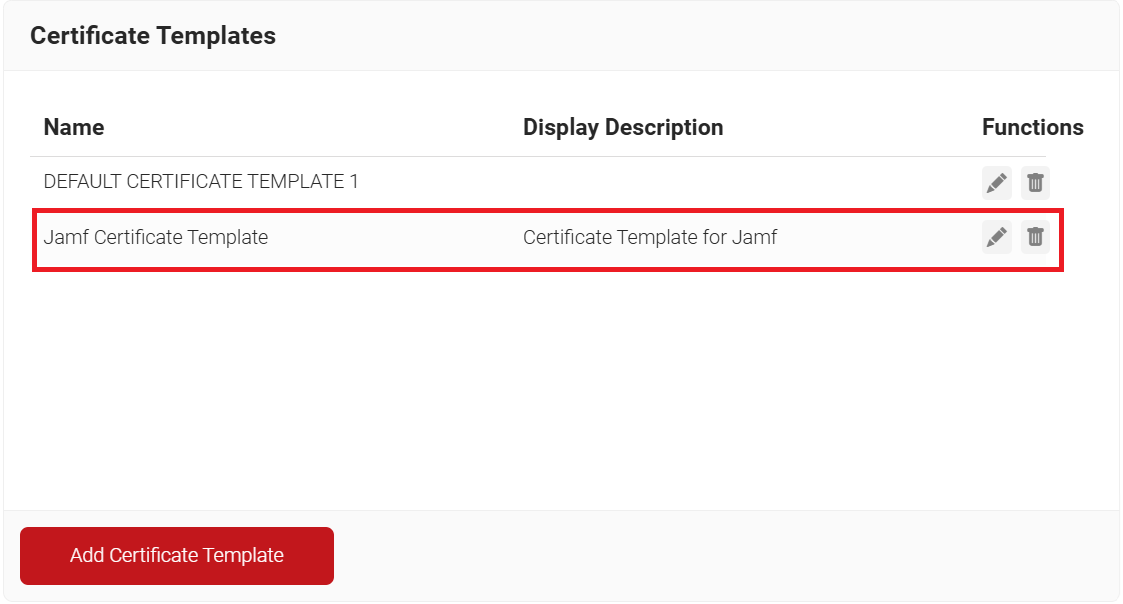Click the Display Description column header
Image resolution: width=1123 pixels, height=604 pixels.
pyautogui.click(x=623, y=128)
